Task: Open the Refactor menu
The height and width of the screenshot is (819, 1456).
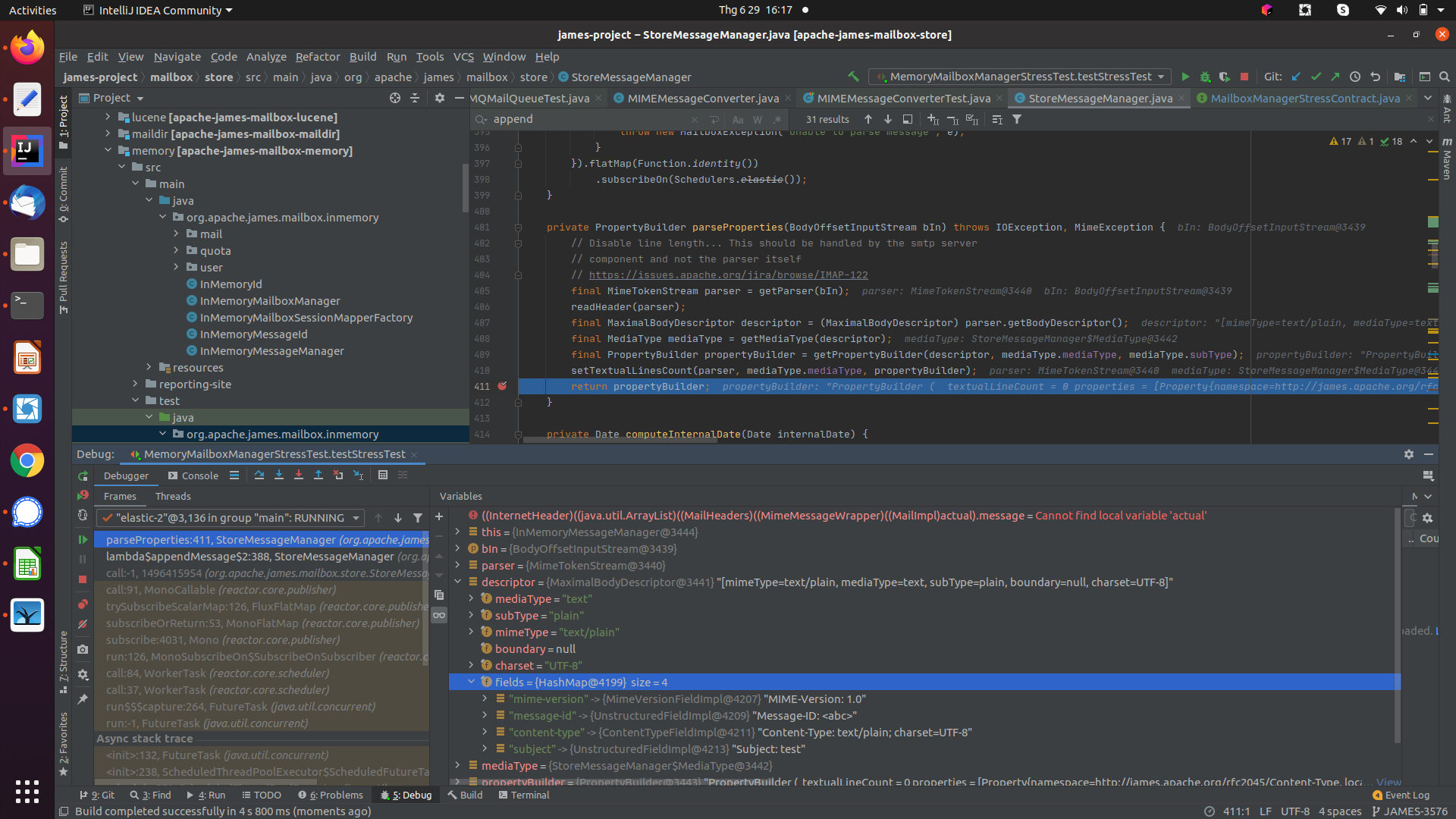Action: (318, 57)
